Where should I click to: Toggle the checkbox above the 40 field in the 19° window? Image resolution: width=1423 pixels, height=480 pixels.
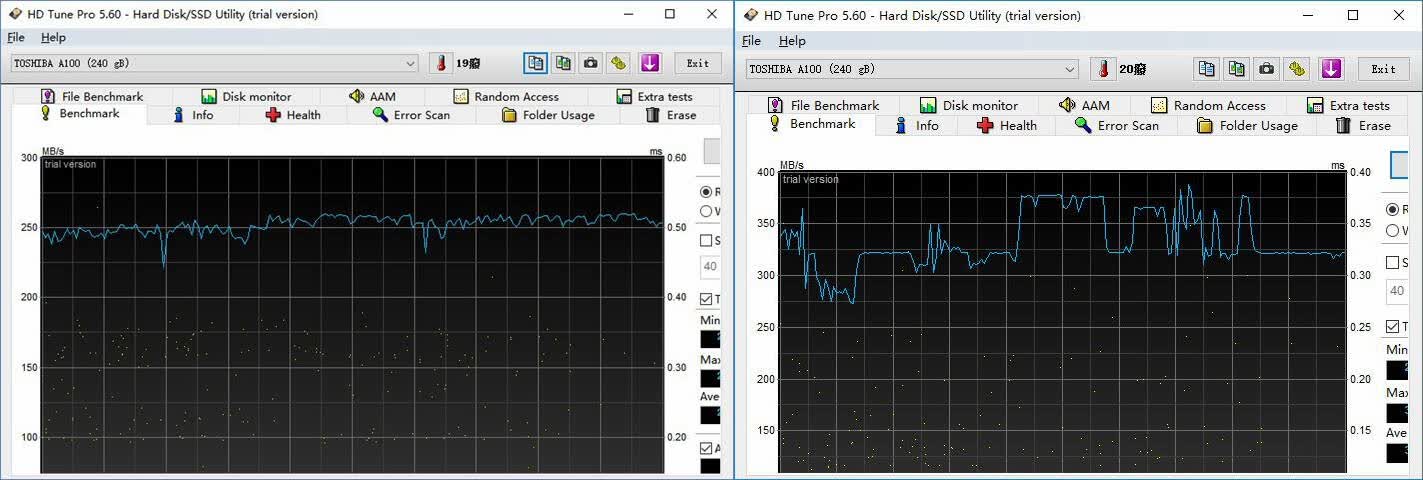point(706,240)
